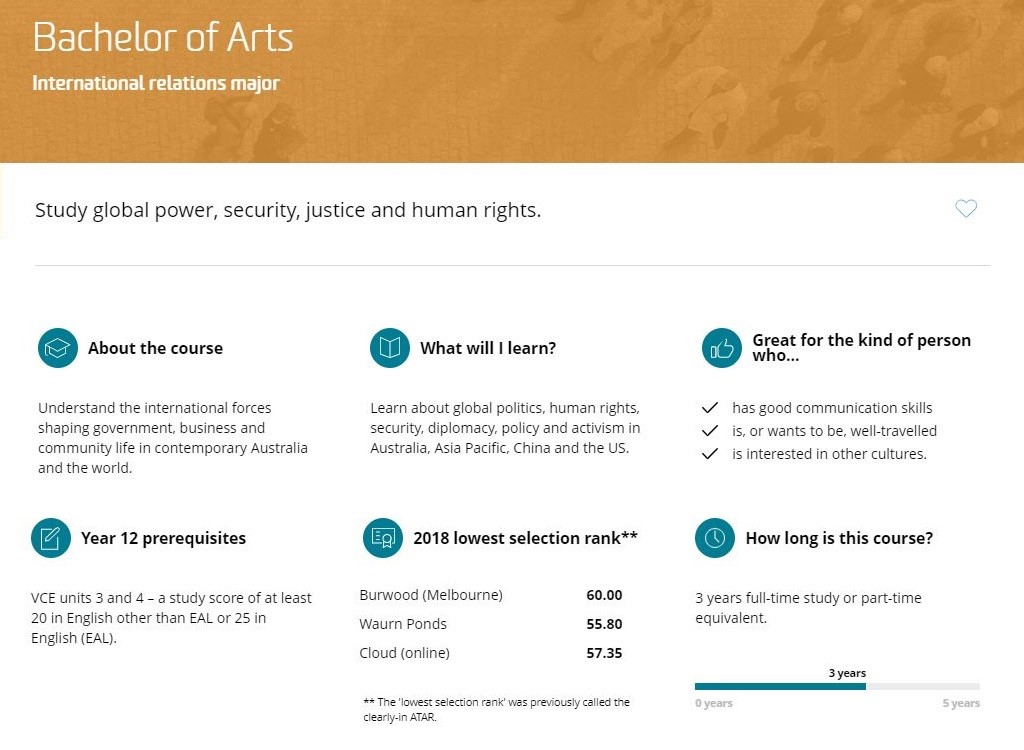1024x750 pixels.
Task: Click the 2018 lowest selection rank heading
Action: [525, 538]
